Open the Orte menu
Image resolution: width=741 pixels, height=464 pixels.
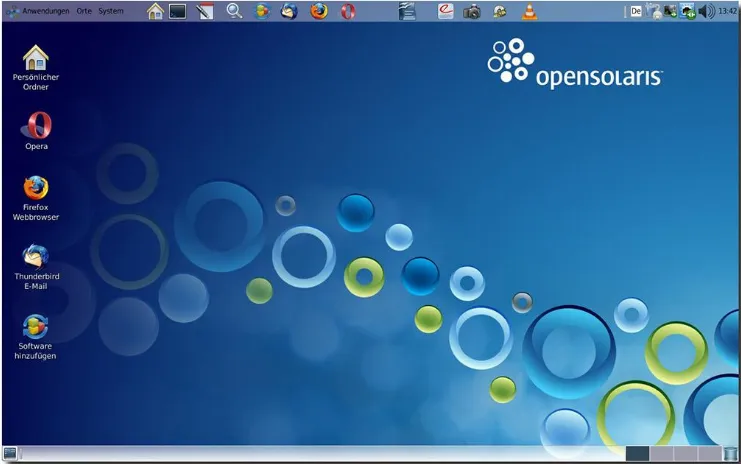coord(84,11)
